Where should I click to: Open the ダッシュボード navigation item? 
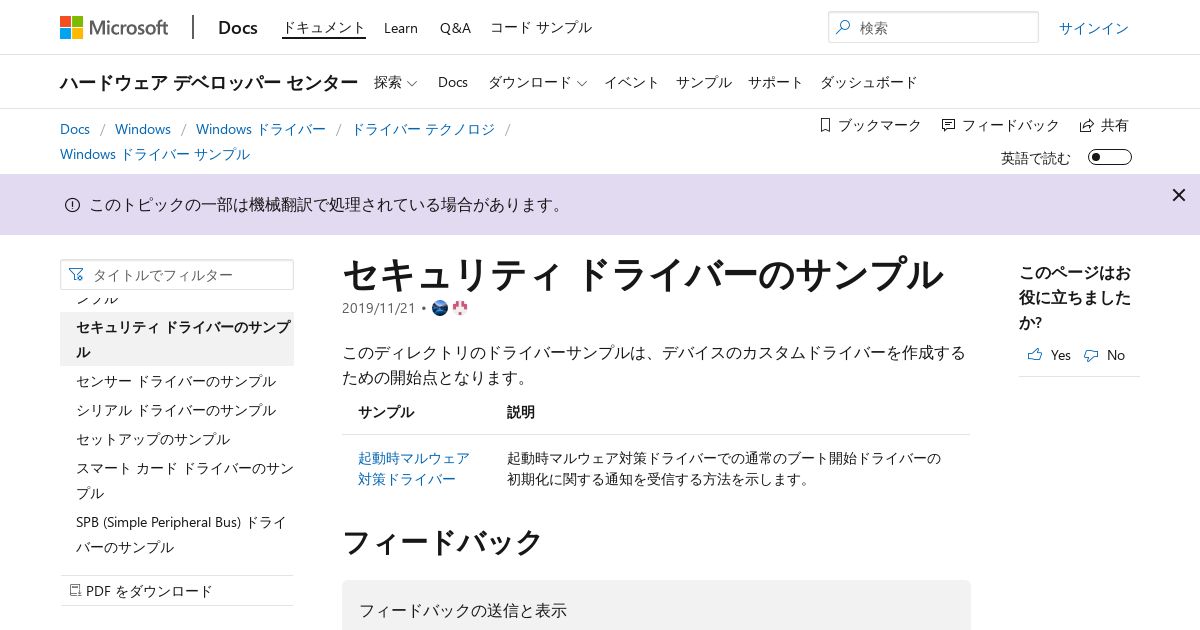point(869,82)
